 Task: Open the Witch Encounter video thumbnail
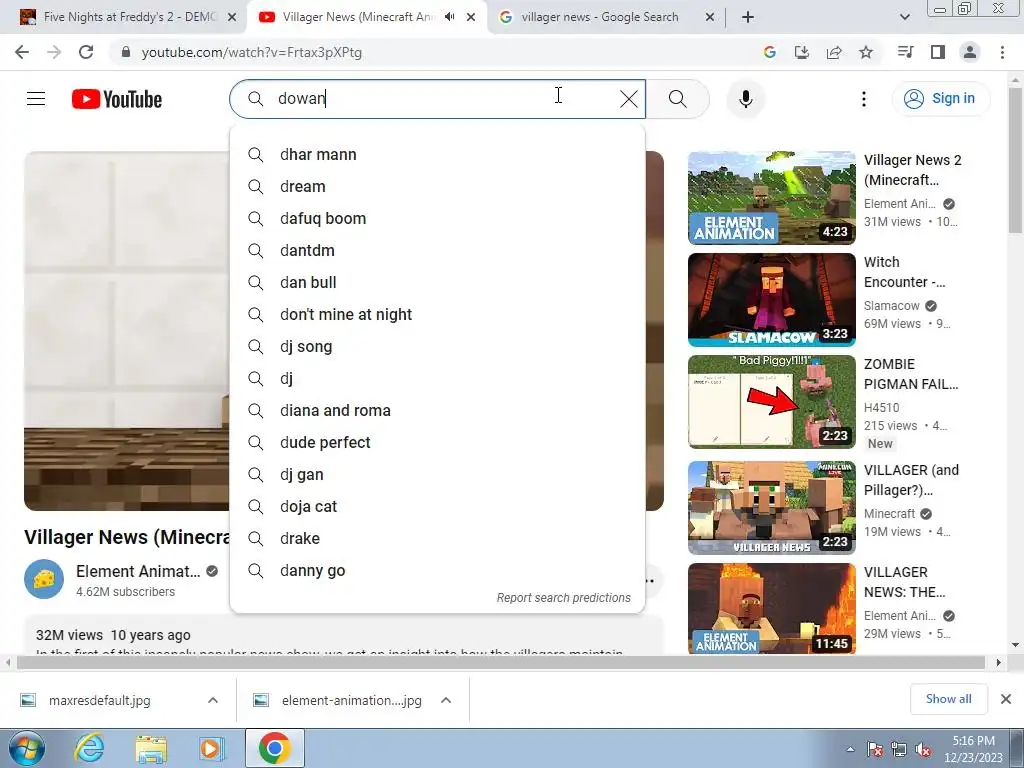pos(771,300)
